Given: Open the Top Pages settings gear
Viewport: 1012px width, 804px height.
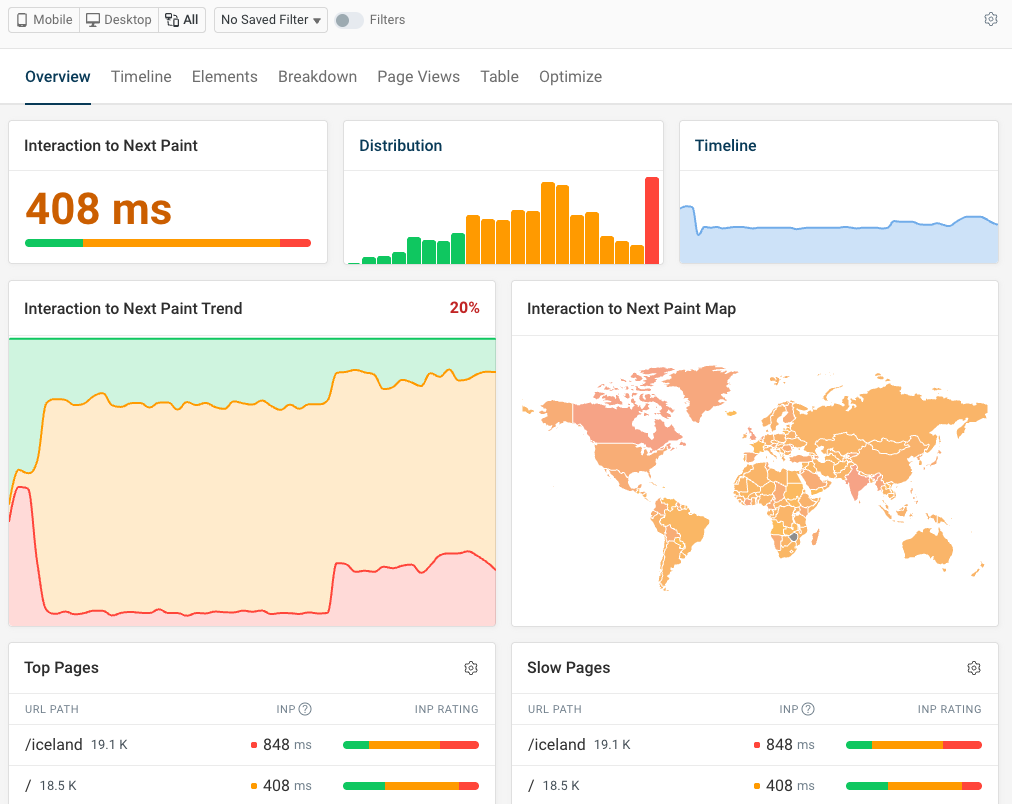Looking at the screenshot, I should 471,668.
